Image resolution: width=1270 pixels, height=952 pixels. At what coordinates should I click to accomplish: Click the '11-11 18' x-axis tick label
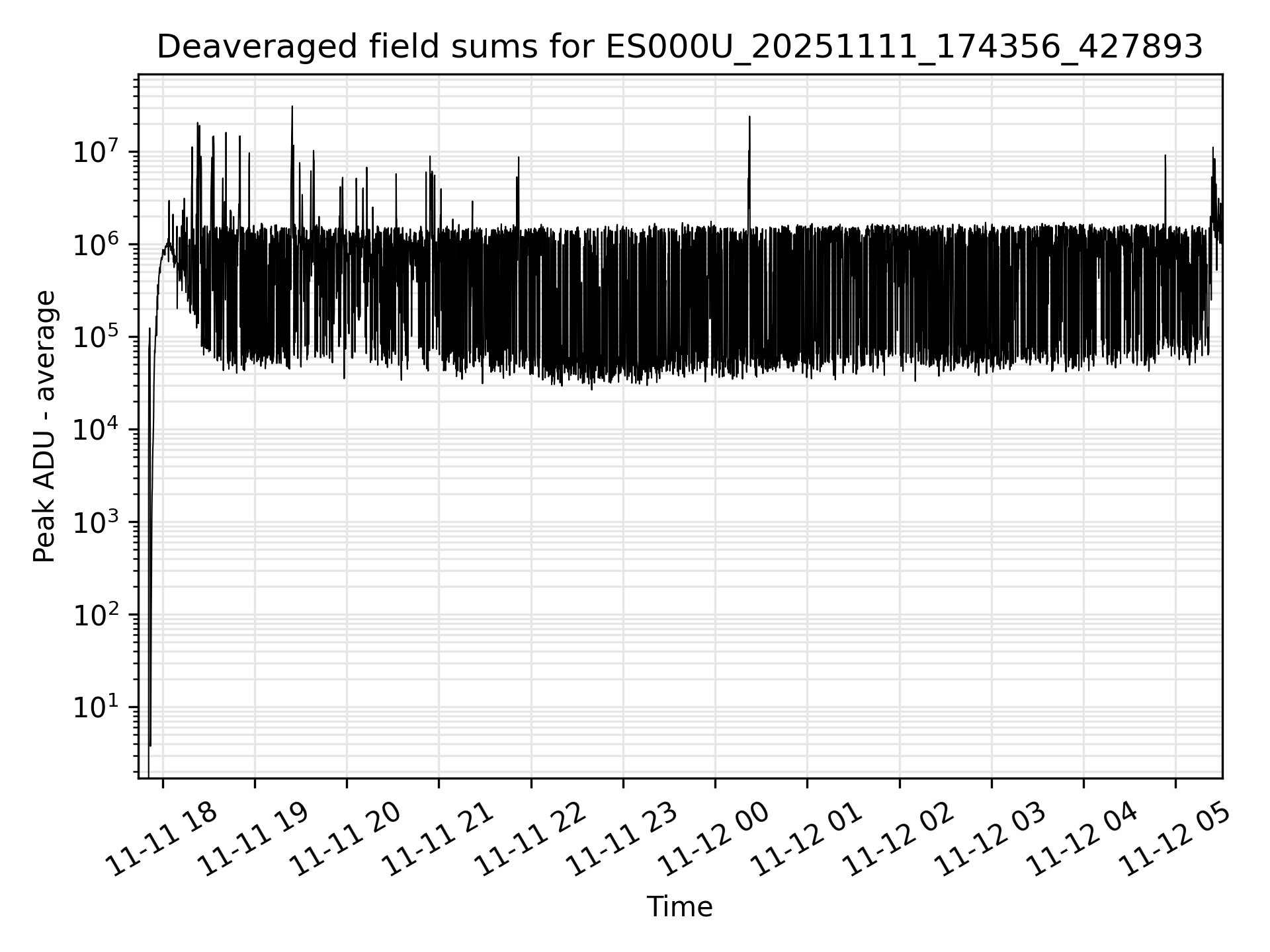point(162,840)
